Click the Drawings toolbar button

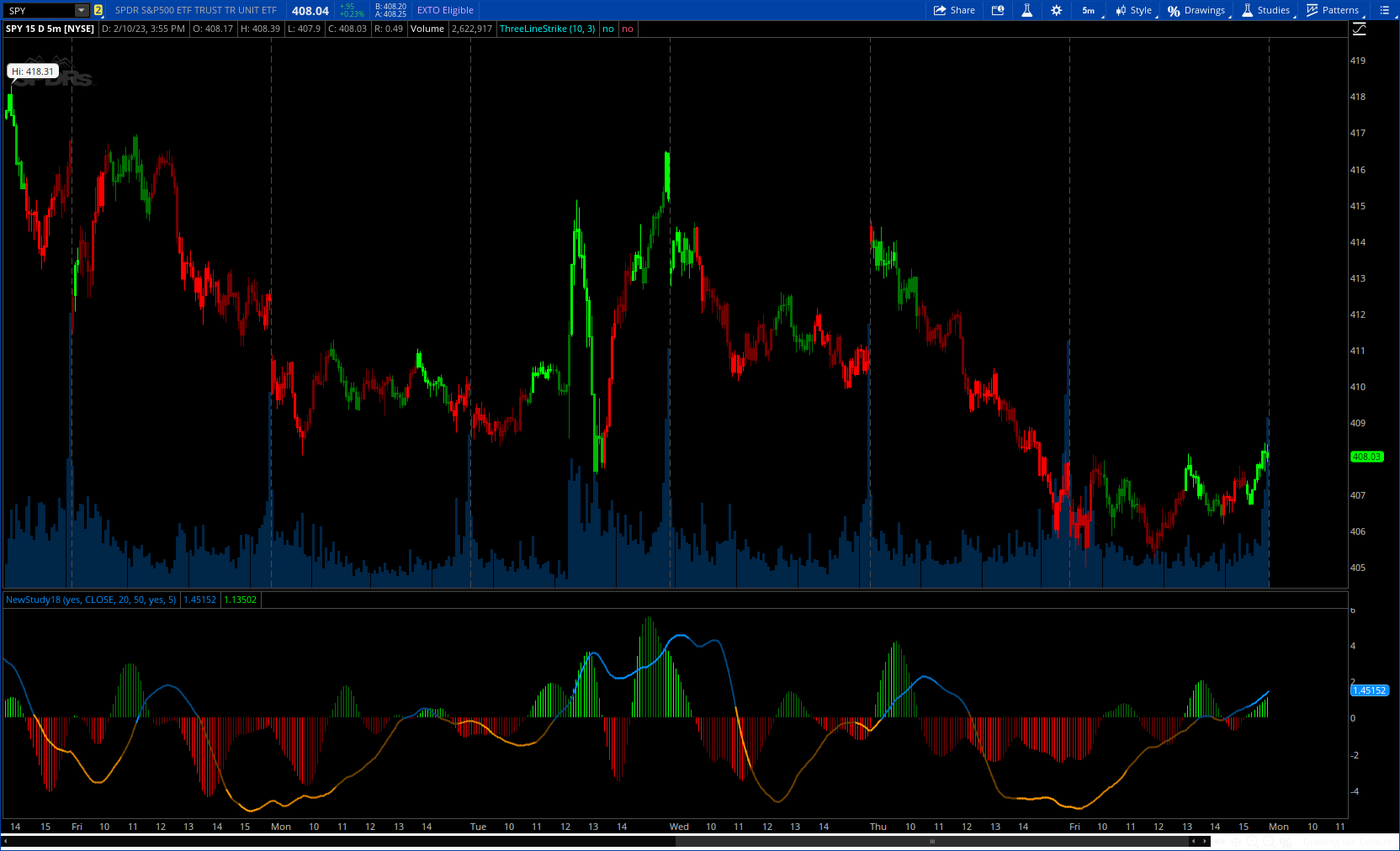tap(1196, 10)
